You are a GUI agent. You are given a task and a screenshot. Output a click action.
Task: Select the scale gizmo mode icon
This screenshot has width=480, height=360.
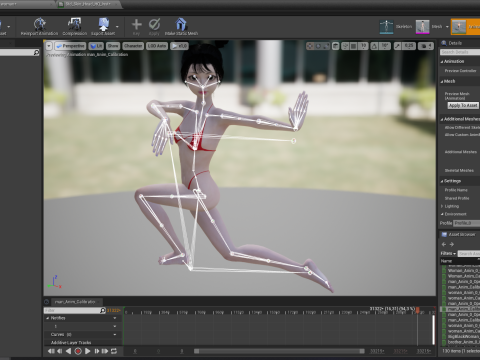[x=326, y=46]
